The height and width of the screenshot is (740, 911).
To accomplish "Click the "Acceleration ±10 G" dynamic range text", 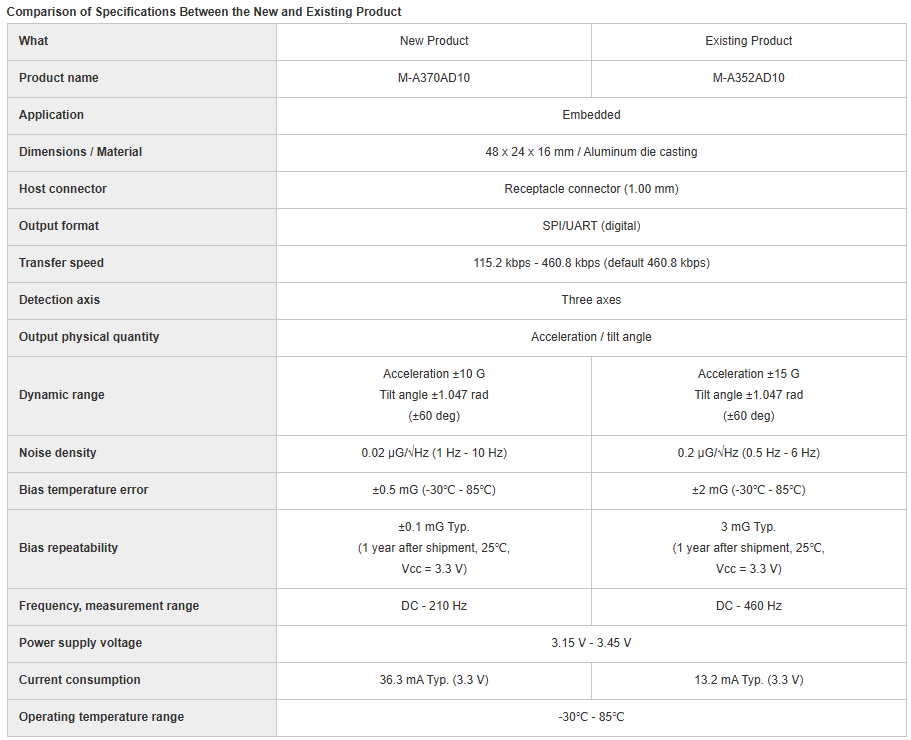I will tap(434, 374).
